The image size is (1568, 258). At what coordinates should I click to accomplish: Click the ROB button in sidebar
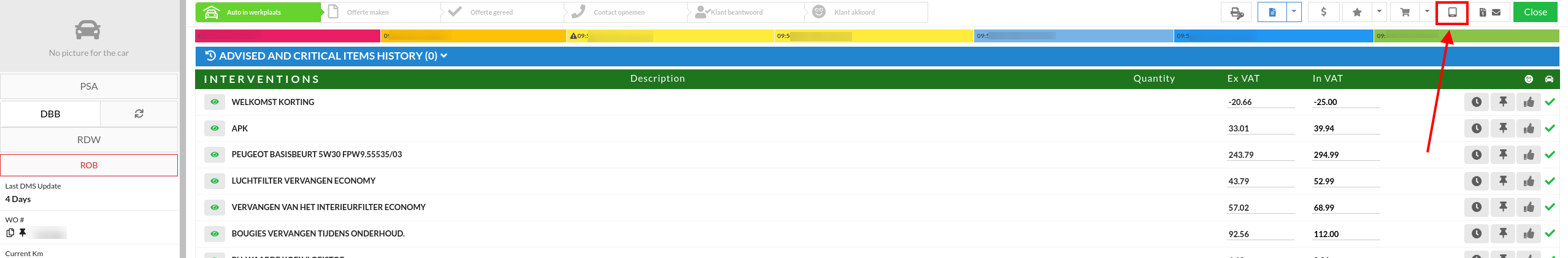[89, 165]
